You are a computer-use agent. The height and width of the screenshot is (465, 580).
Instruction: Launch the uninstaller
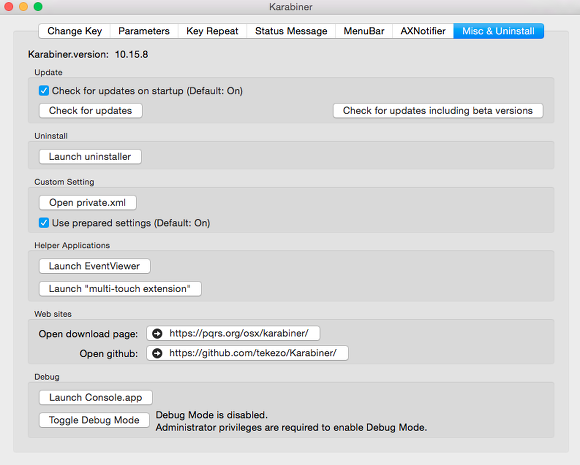(x=90, y=156)
